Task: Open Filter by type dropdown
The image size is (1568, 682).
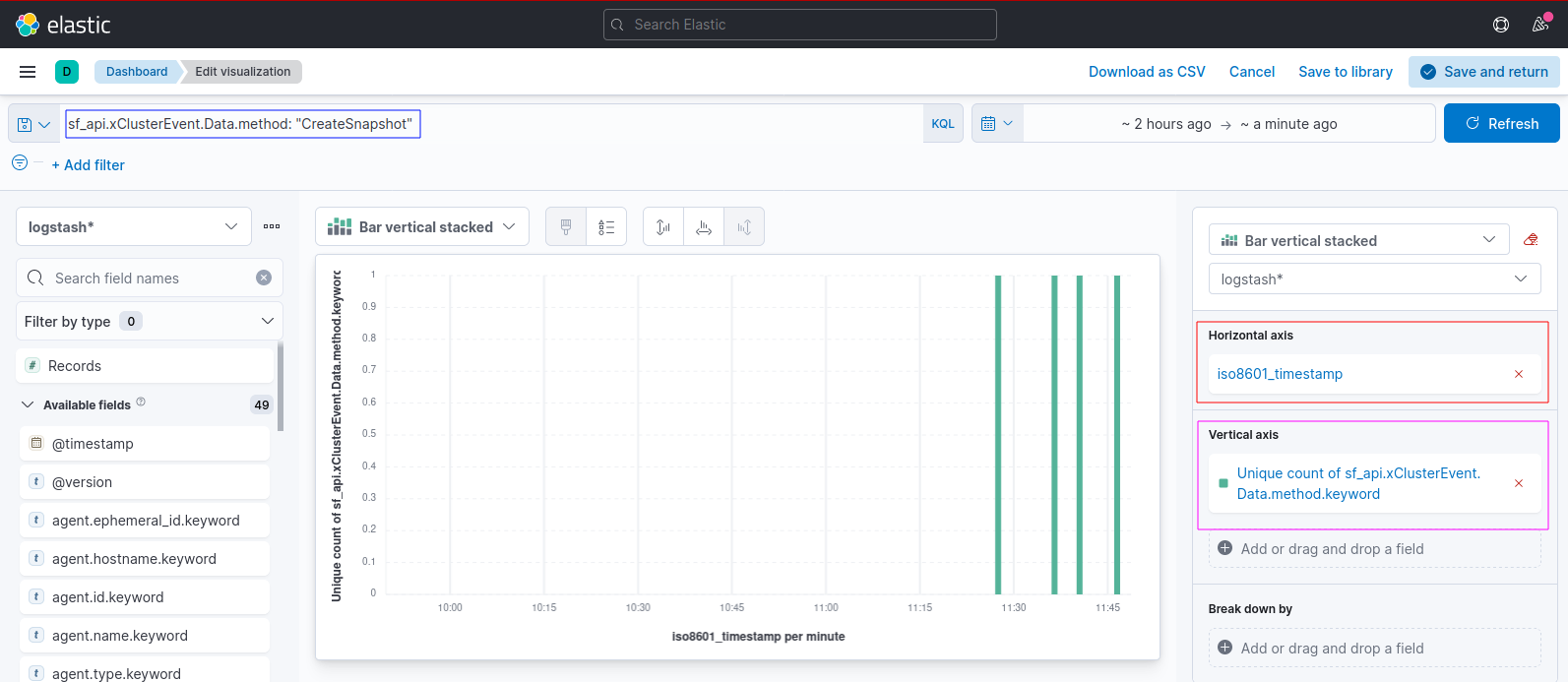Action: point(150,321)
